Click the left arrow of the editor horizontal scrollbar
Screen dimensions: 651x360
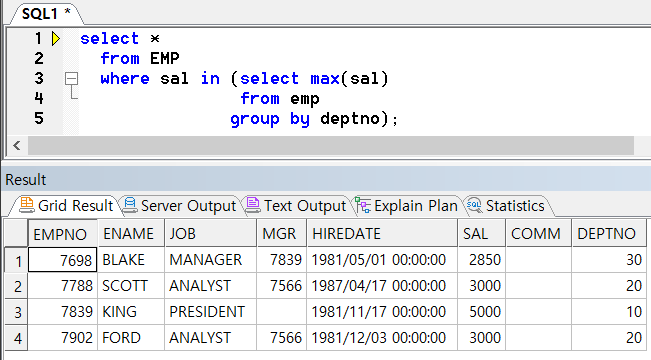(x=17, y=145)
